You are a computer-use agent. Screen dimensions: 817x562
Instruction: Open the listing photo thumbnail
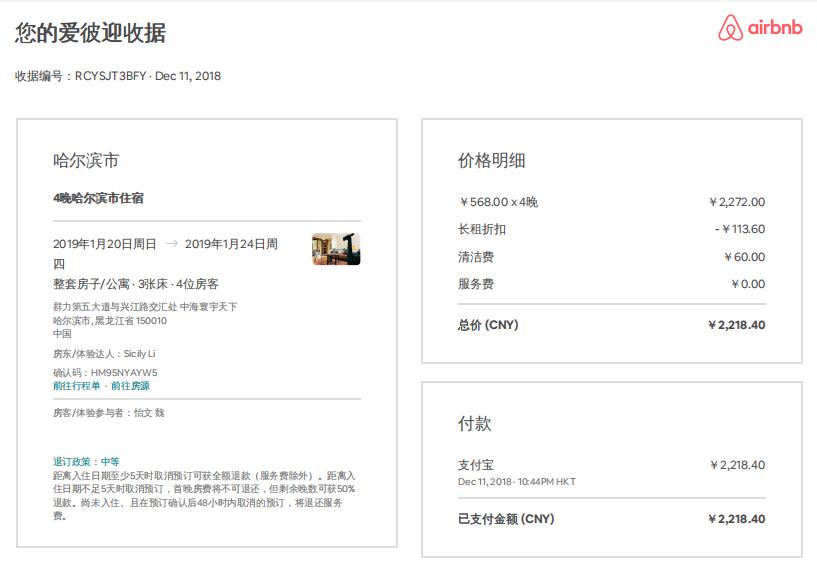(x=336, y=249)
